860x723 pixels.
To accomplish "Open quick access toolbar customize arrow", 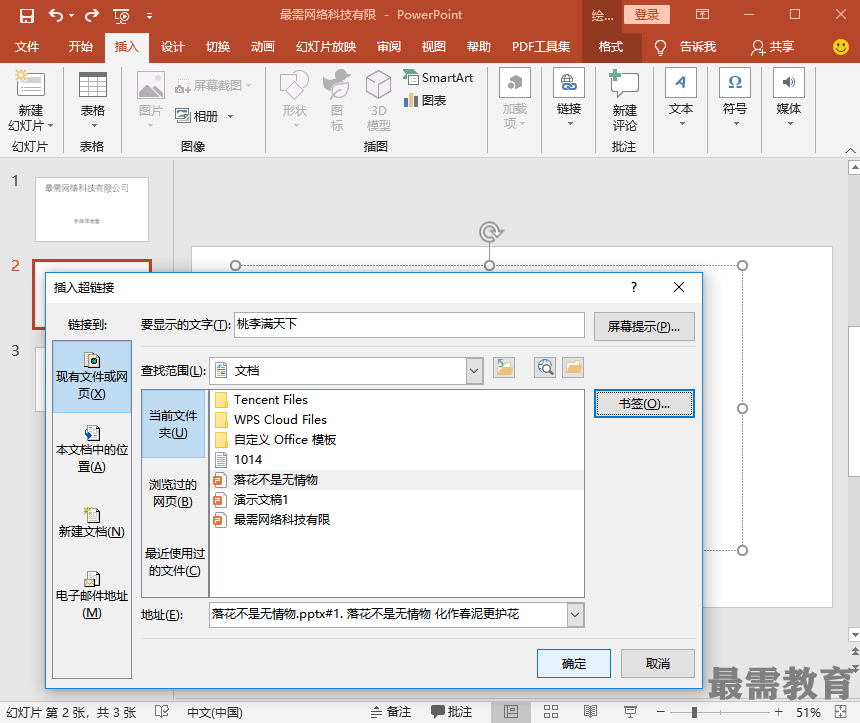I will 149,16.
